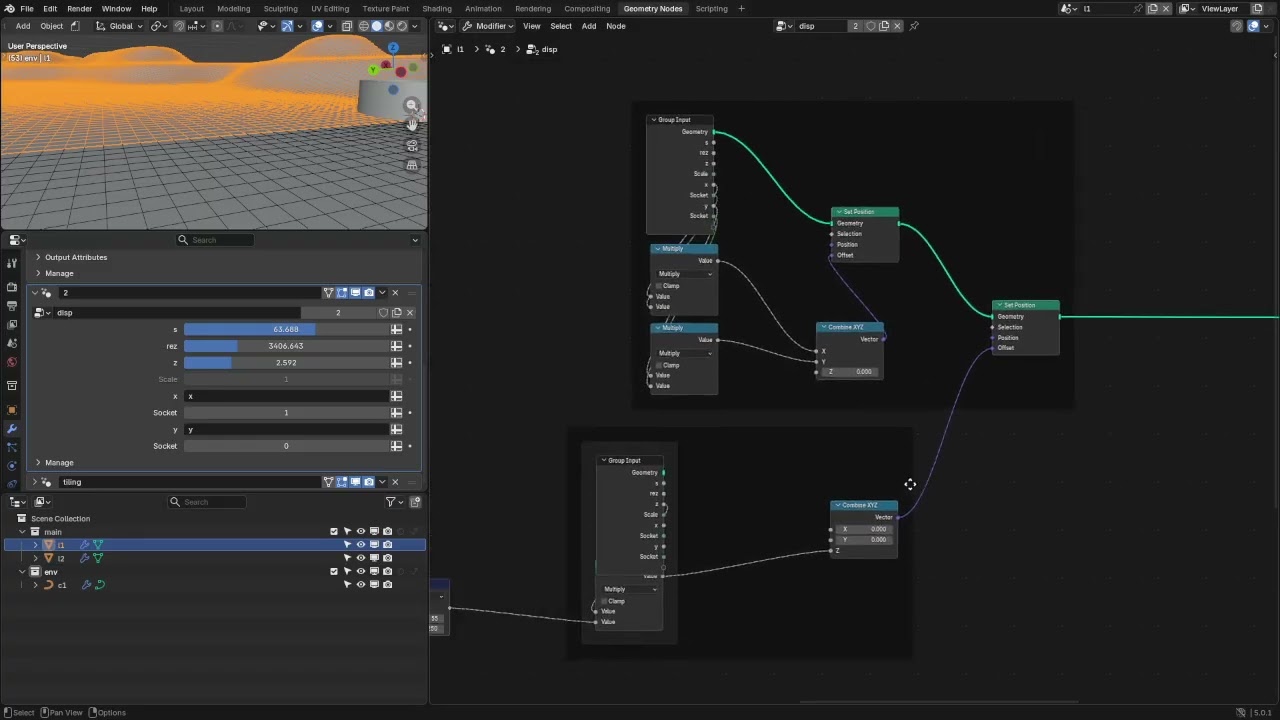
Task: Open the World properties tab icon
Action: point(12,362)
